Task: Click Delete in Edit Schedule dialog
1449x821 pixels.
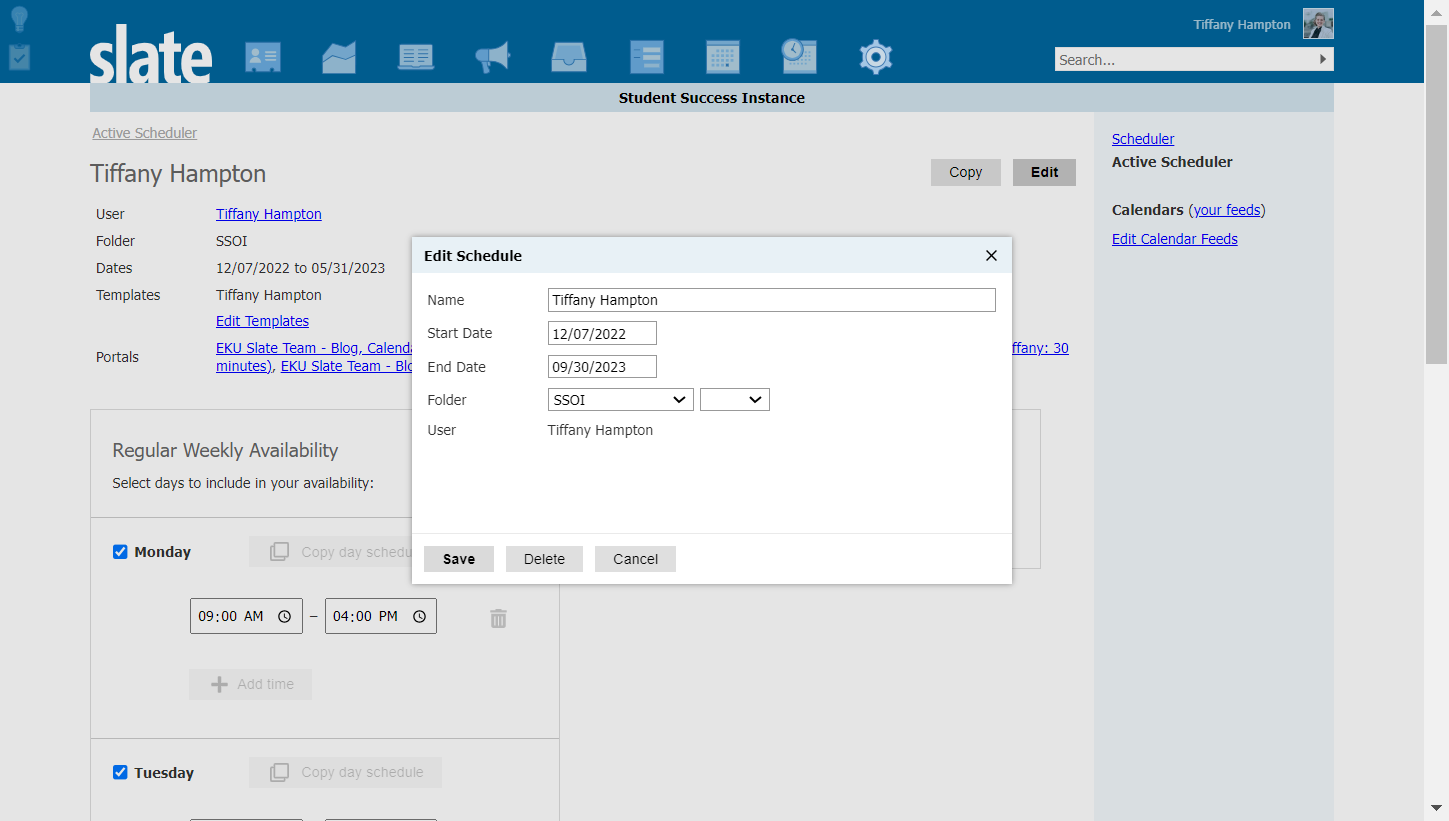Action: 544,559
